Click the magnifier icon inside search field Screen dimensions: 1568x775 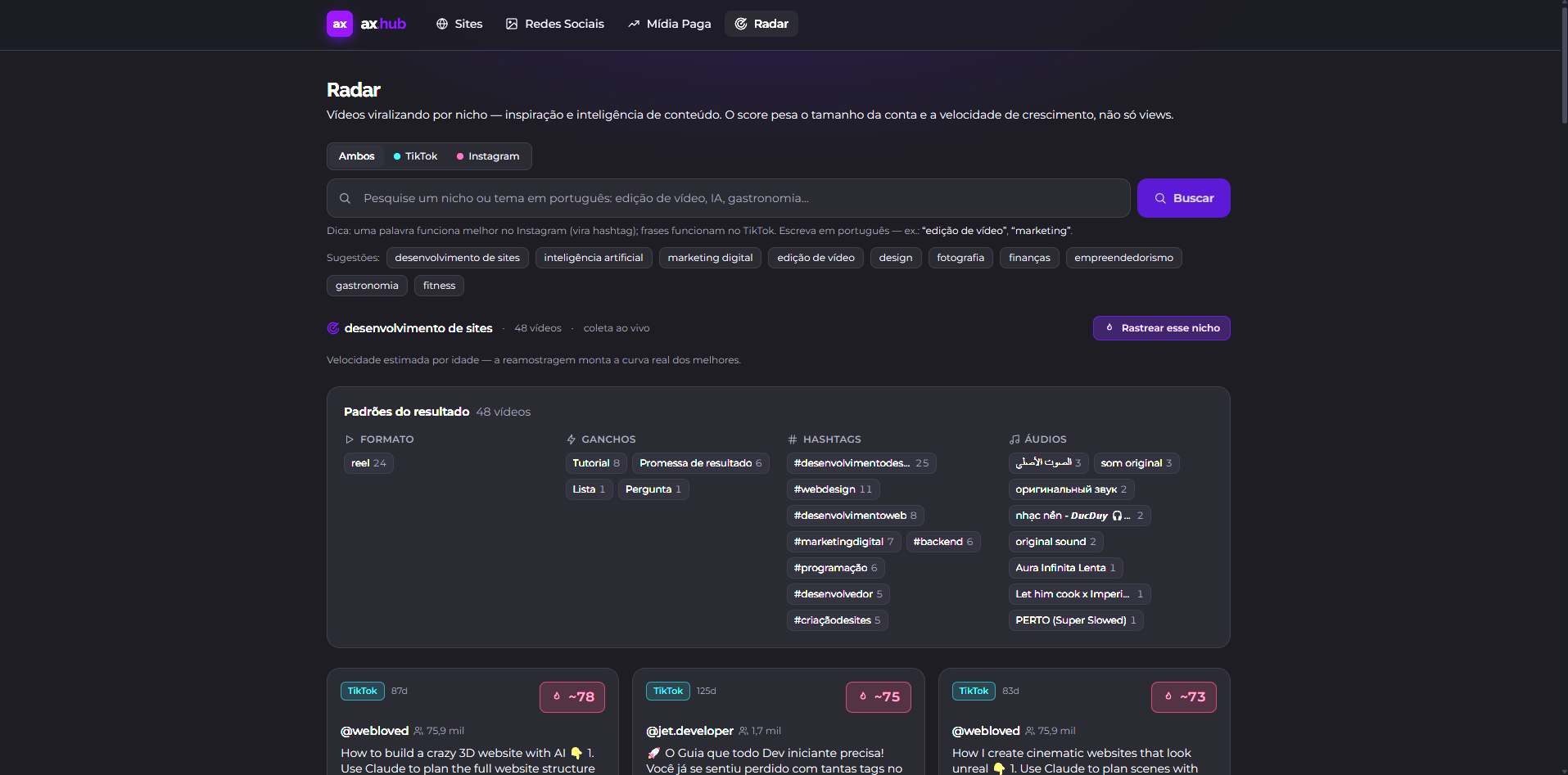(x=345, y=198)
